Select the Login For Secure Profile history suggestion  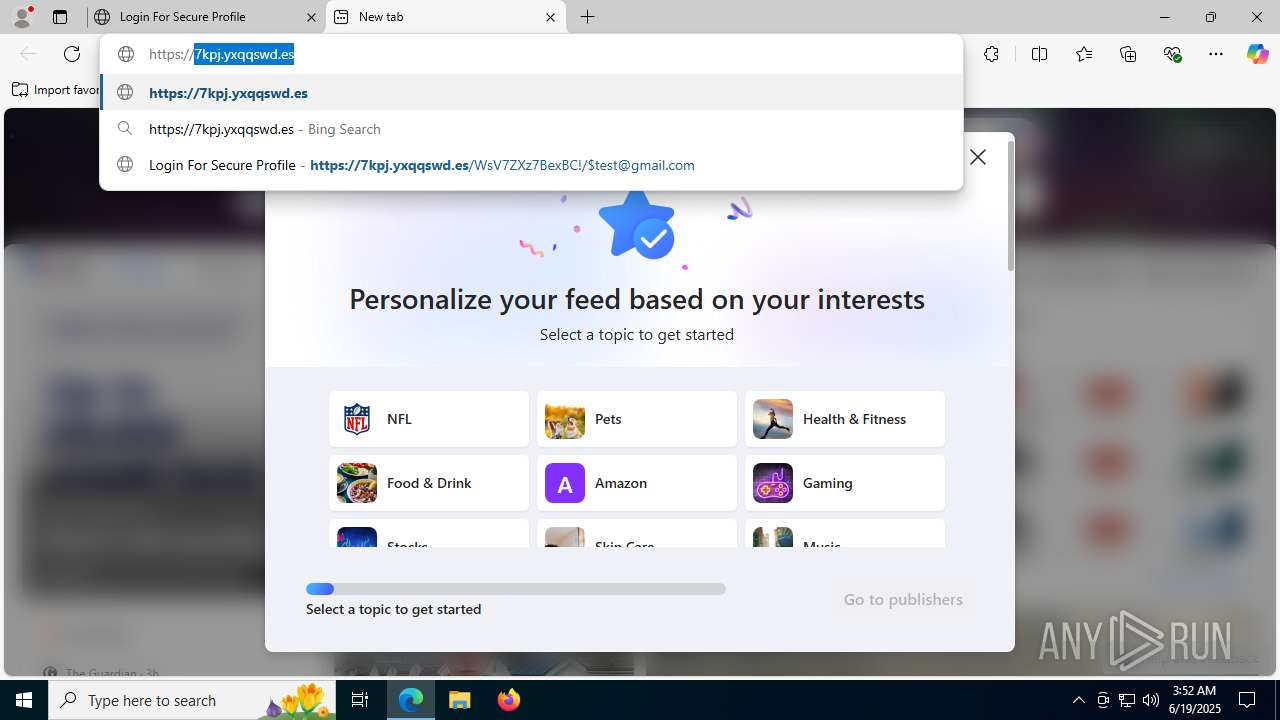tap(531, 165)
